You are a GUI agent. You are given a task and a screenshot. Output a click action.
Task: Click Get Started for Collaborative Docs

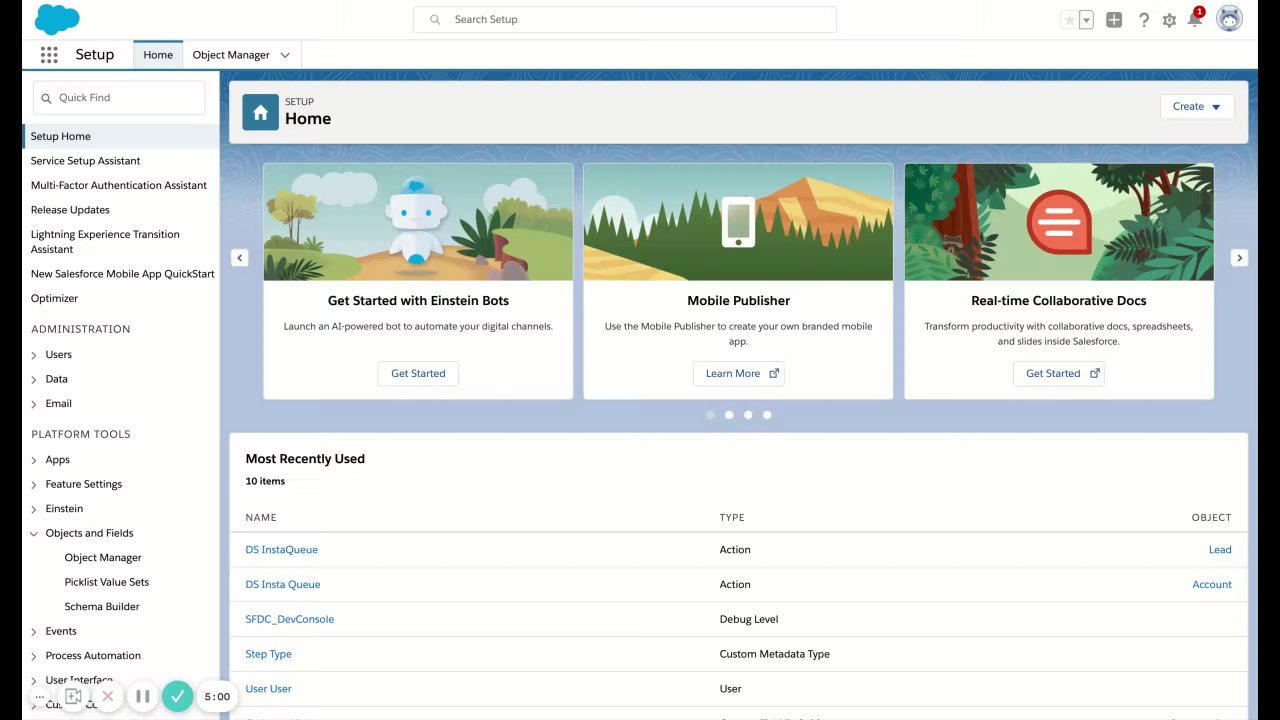point(1059,373)
